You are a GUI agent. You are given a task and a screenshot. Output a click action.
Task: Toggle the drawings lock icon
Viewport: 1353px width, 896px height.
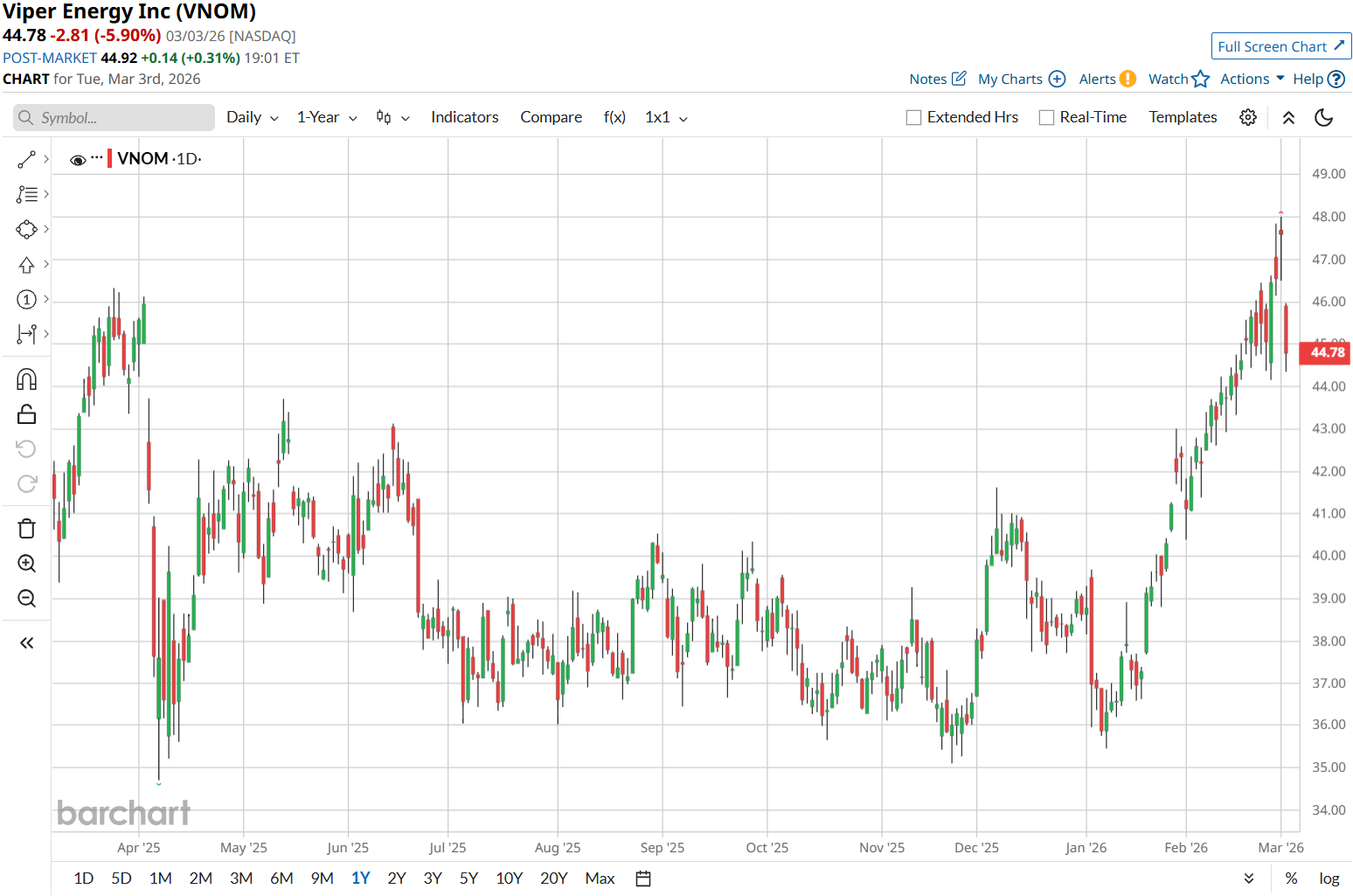(x=26, y=414)
